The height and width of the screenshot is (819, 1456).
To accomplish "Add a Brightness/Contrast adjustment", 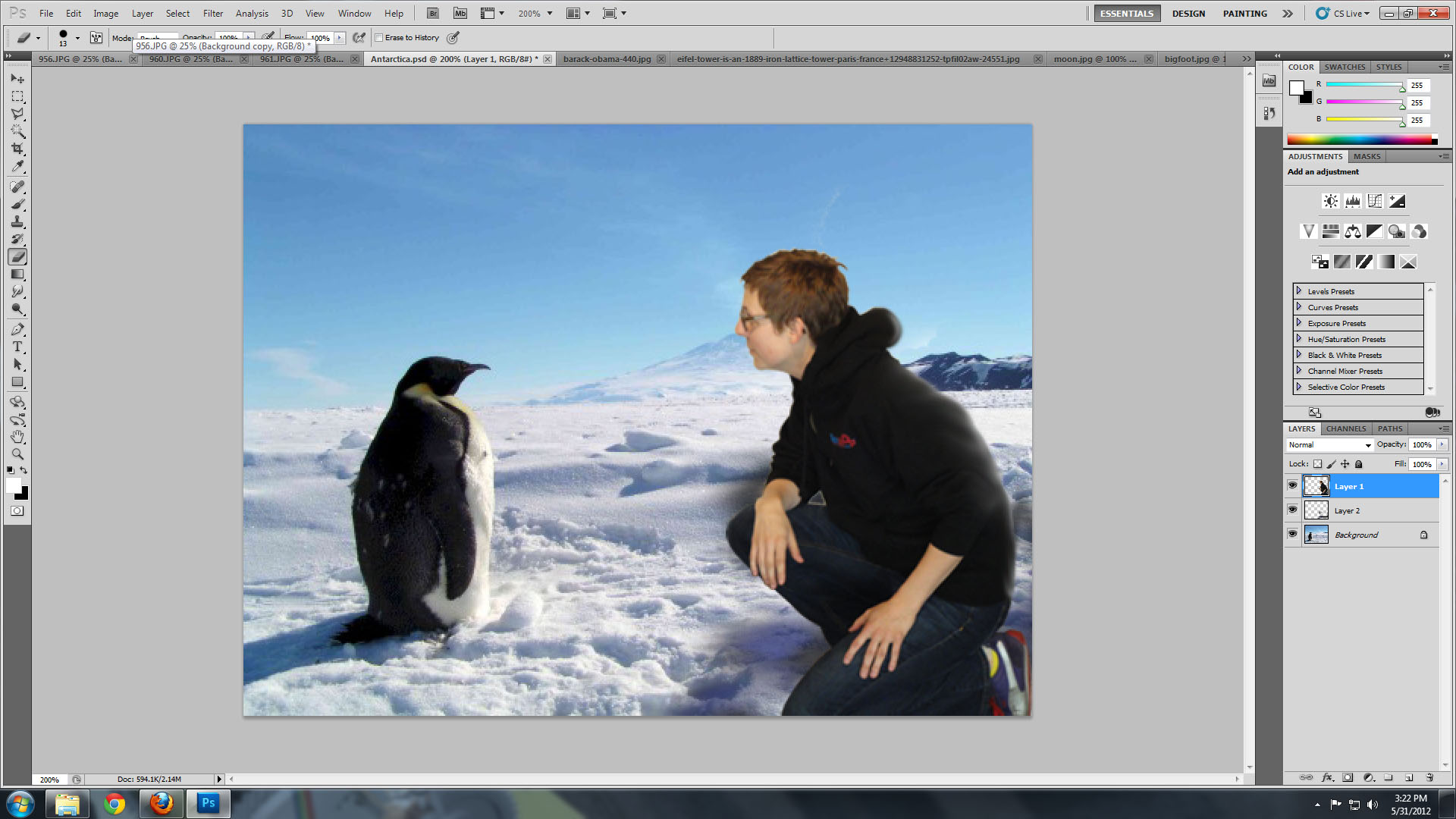I will tap(1330, 201).
